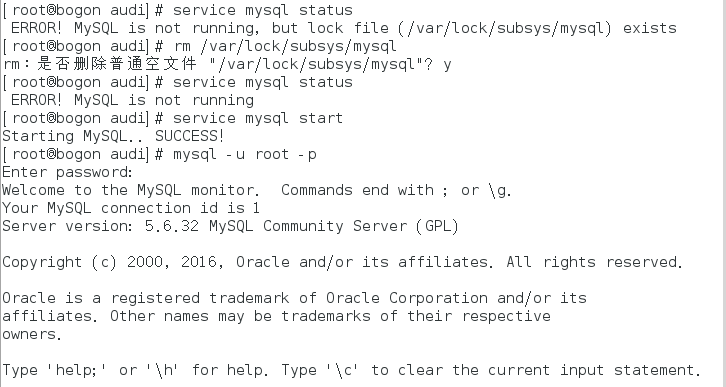This screenshot has height=387, width=726.
Task: Click 'Starting MySQL.. SUCCESS!' output line
Action: pos(113,136)
